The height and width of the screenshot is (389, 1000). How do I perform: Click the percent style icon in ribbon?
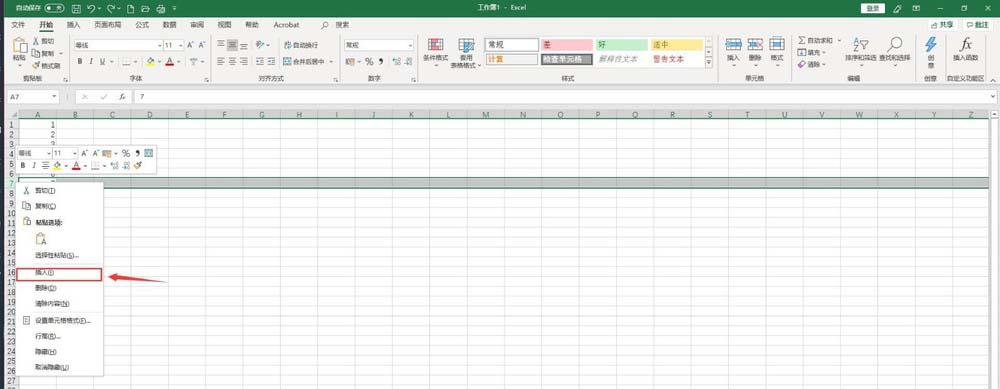tap(369, 62)
